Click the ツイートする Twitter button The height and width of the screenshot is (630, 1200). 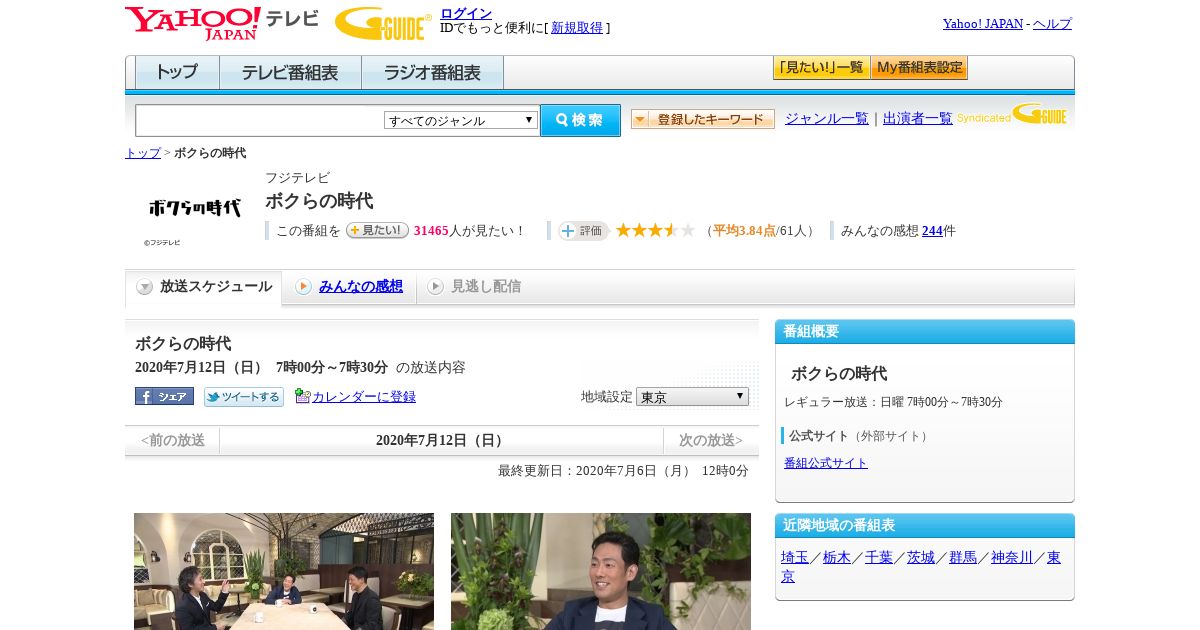244,397
